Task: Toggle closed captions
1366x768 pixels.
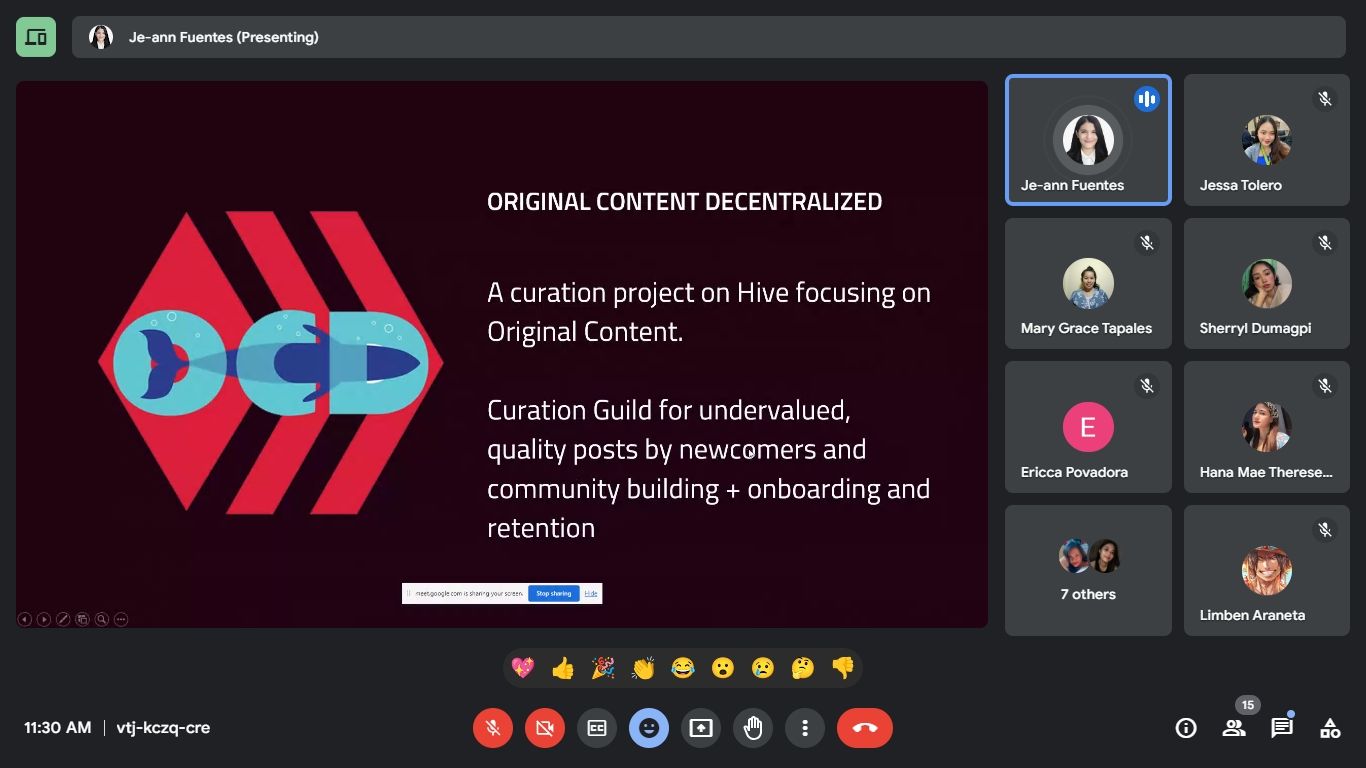Action: 597,728
